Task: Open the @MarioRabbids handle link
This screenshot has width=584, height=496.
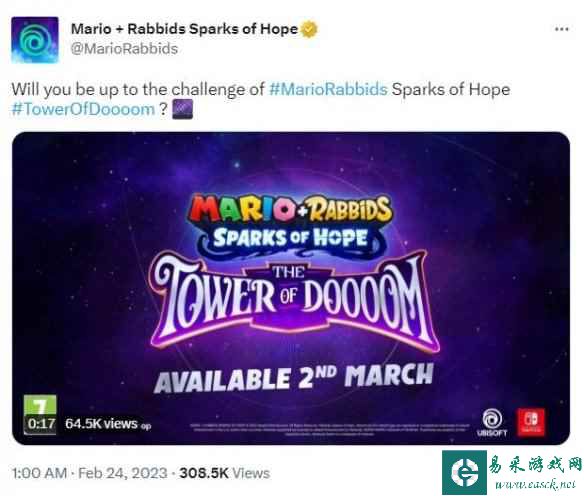Action: [124, 49]
